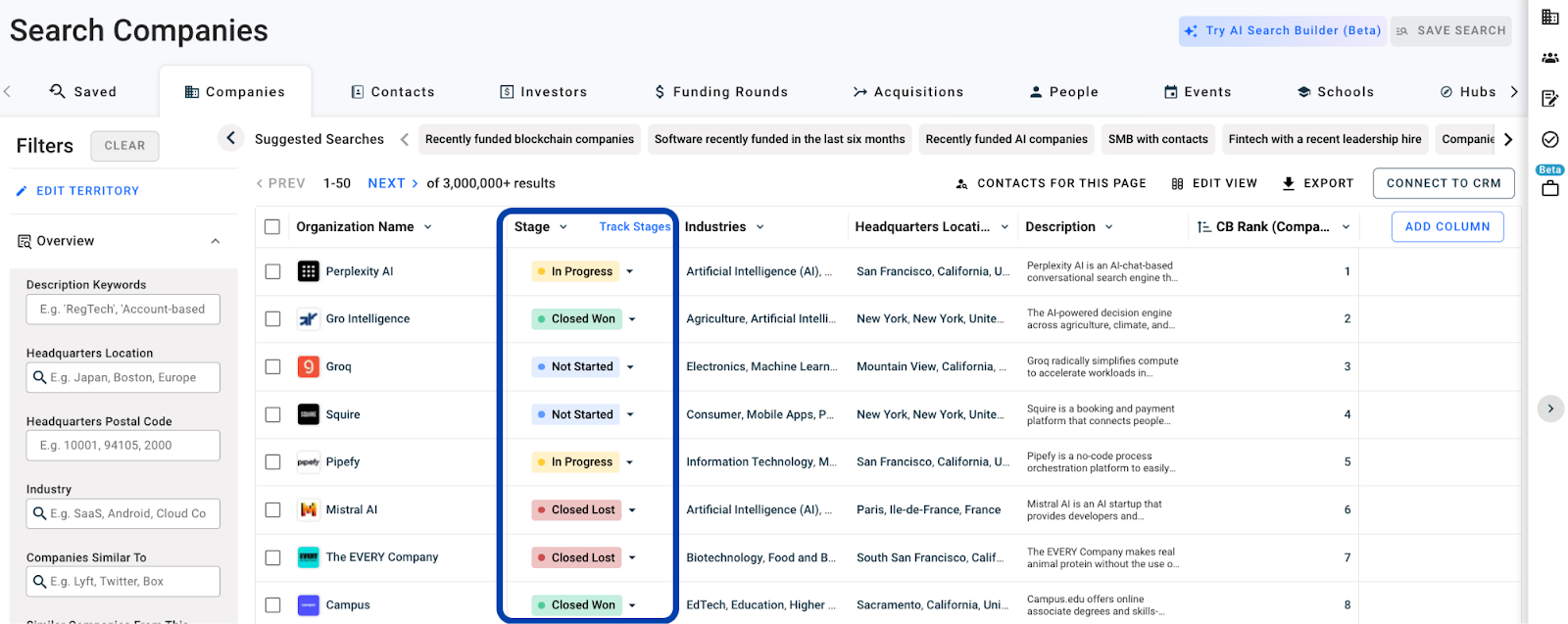
Task: Collapse the Overview filter section
Action: coord(216,241)
